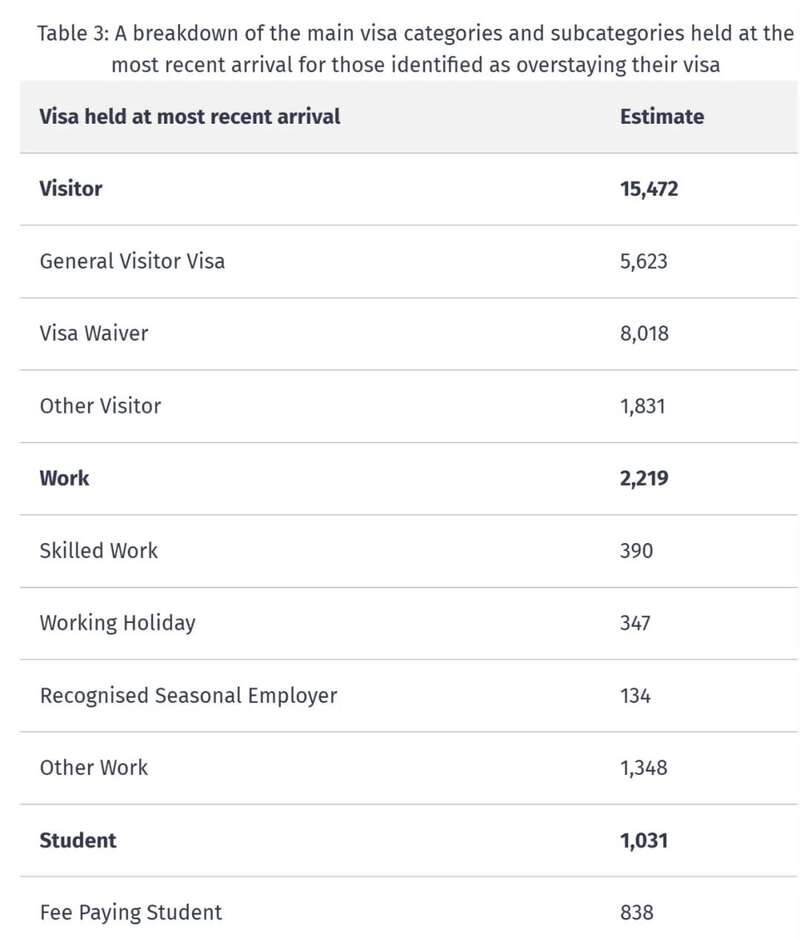
Task: Select the 'General Visitor Visa' row label
Action: tap(132, 261)
